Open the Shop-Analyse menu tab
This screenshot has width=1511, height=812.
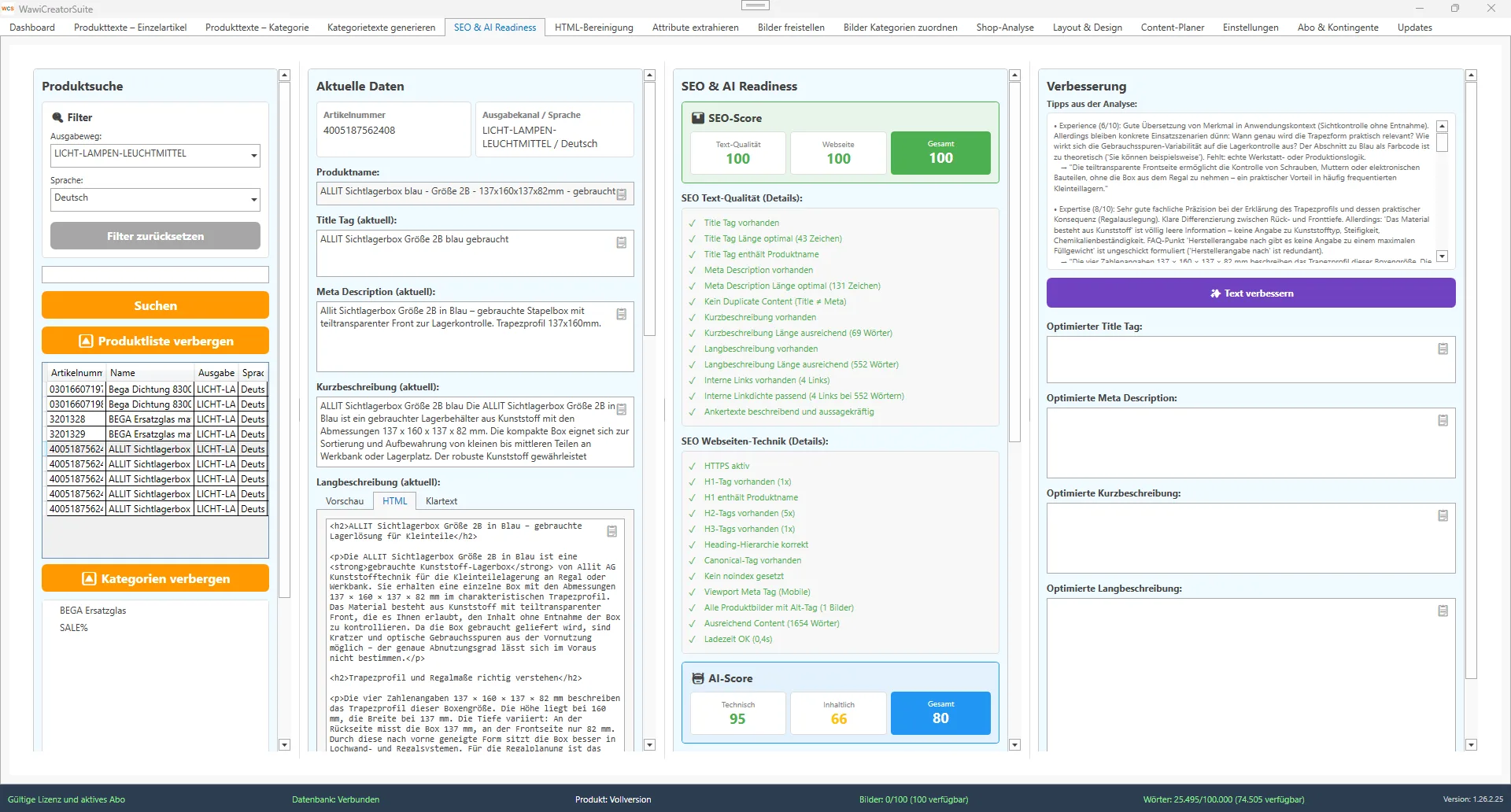[x=1003, y=27]
